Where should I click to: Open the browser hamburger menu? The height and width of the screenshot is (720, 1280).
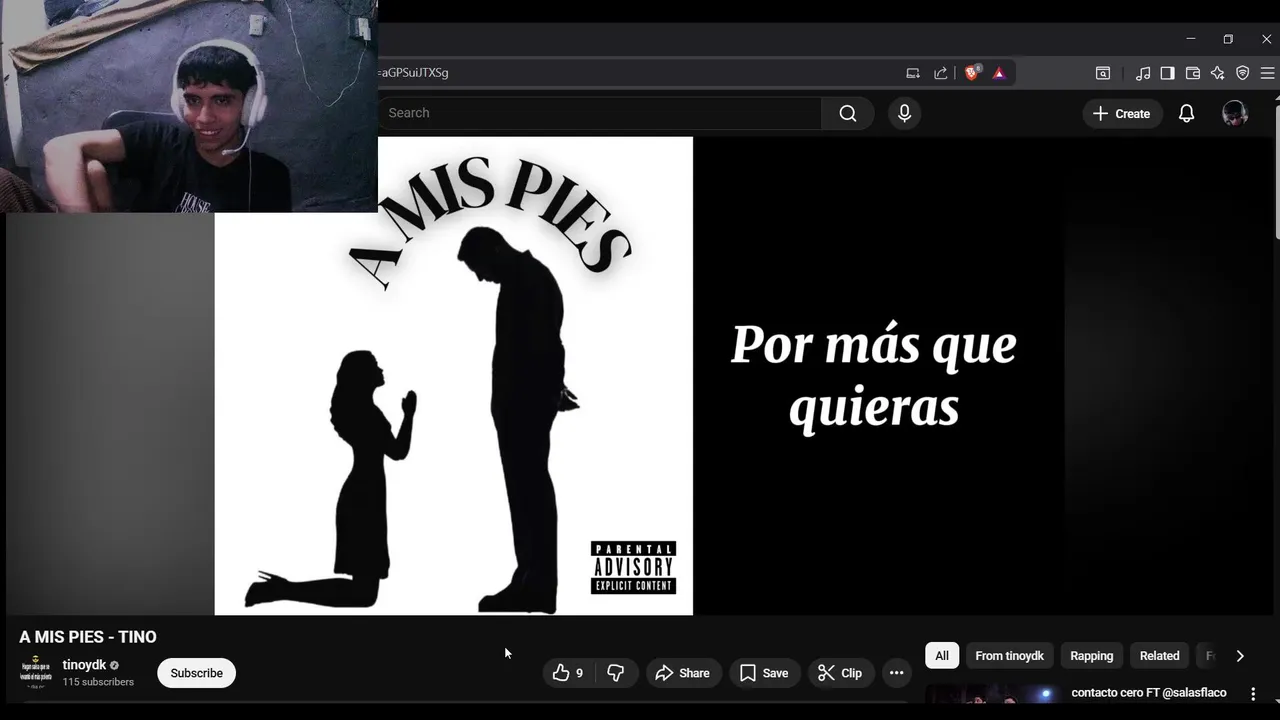[x=1267, y=73]
